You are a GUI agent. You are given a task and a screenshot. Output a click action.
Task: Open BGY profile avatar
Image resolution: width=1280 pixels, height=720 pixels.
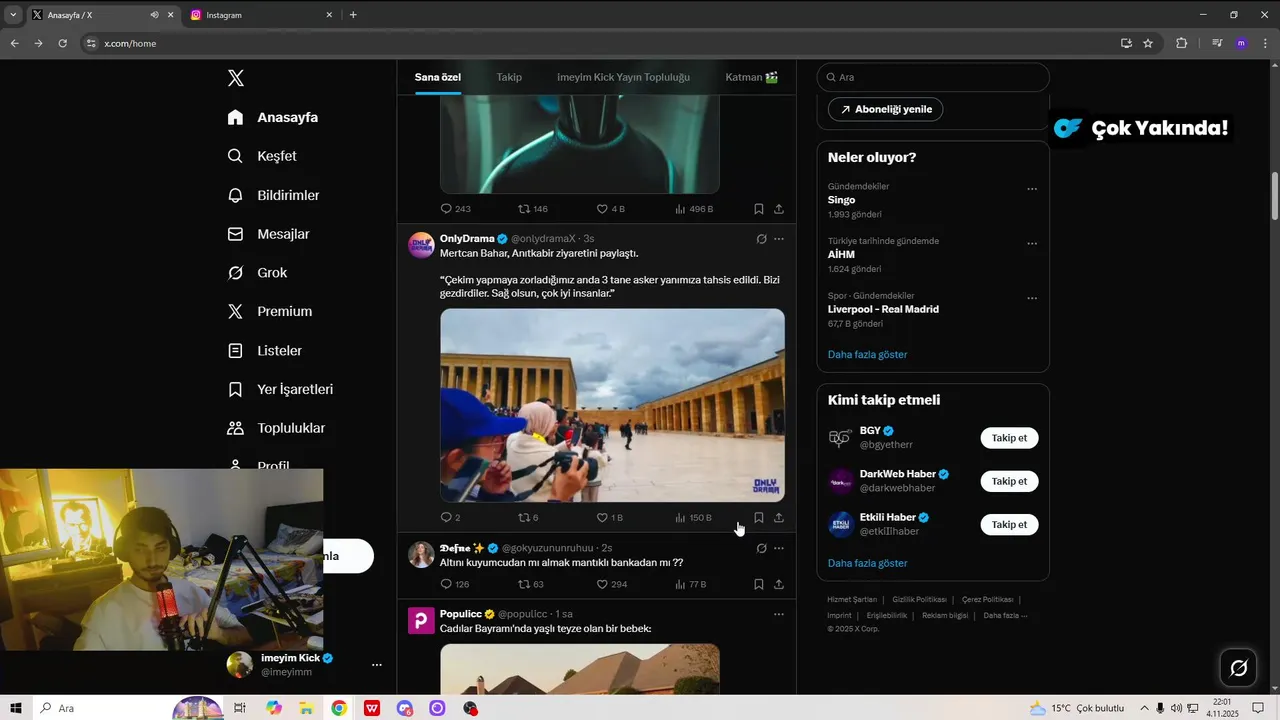click(841, 438)
